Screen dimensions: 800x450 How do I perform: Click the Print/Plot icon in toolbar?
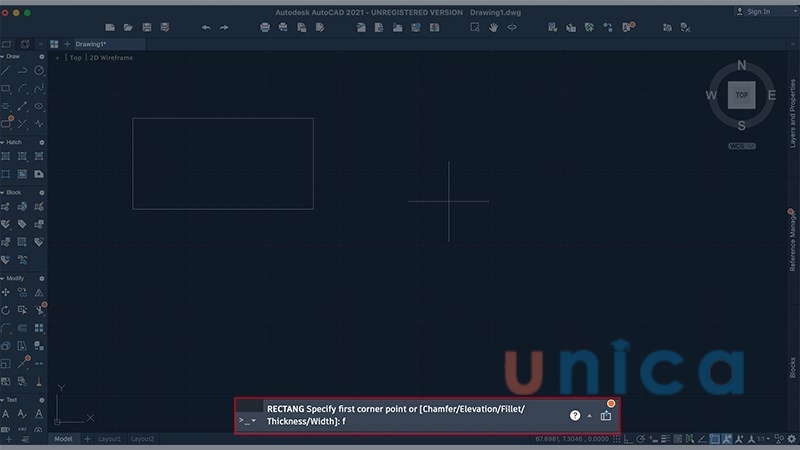tap(265, 27)
